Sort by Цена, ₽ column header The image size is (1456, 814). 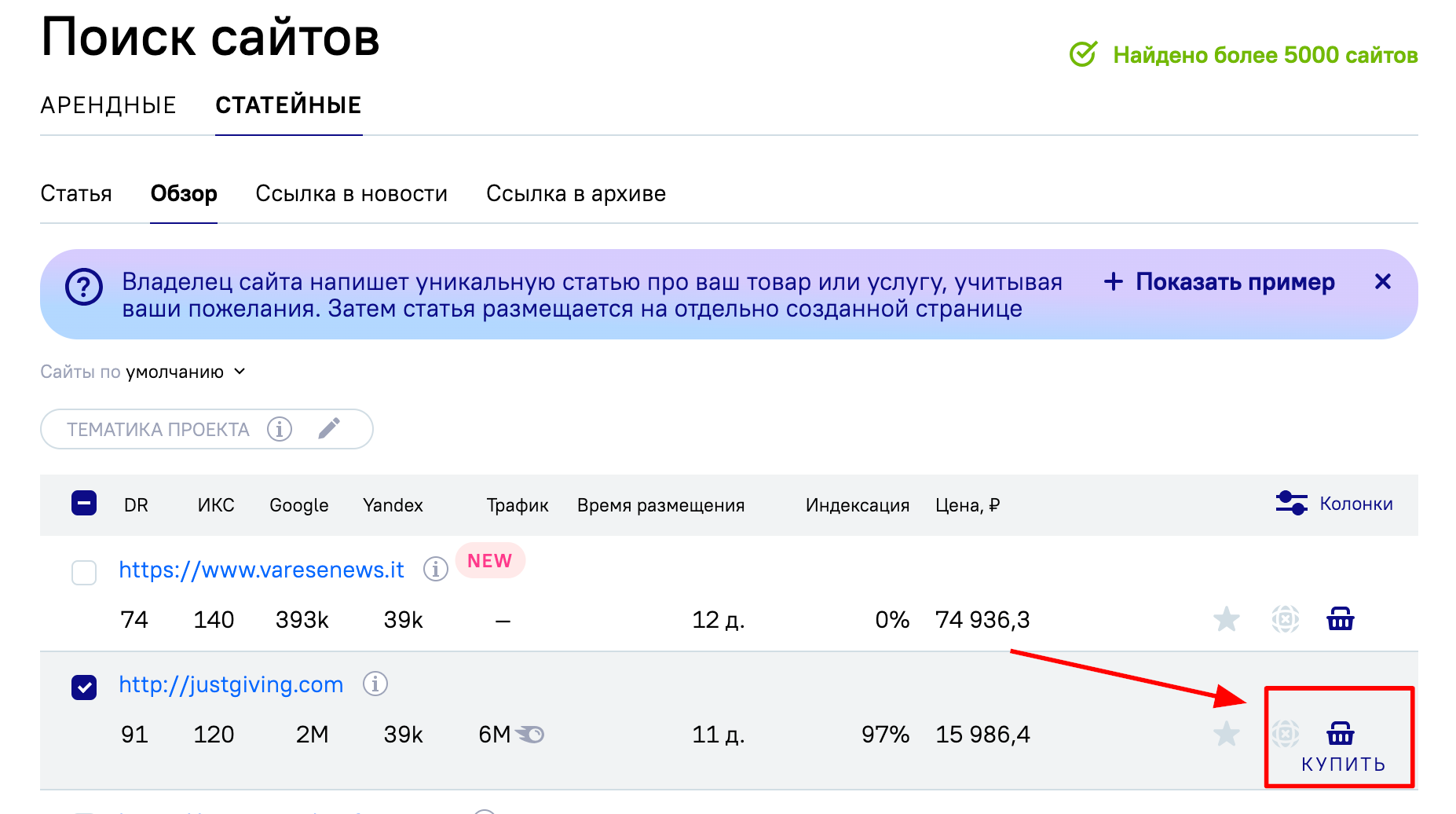[x=968, y=505]
